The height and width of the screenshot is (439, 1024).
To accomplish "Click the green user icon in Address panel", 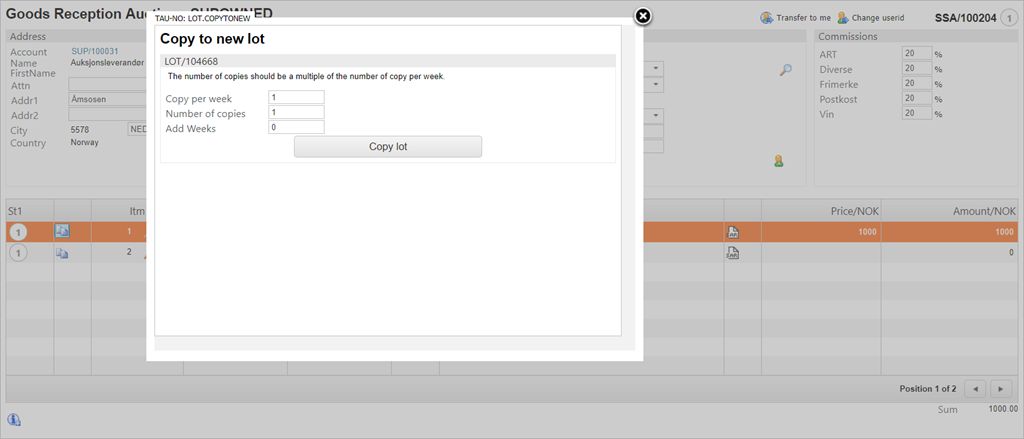I will coord(778,160).
